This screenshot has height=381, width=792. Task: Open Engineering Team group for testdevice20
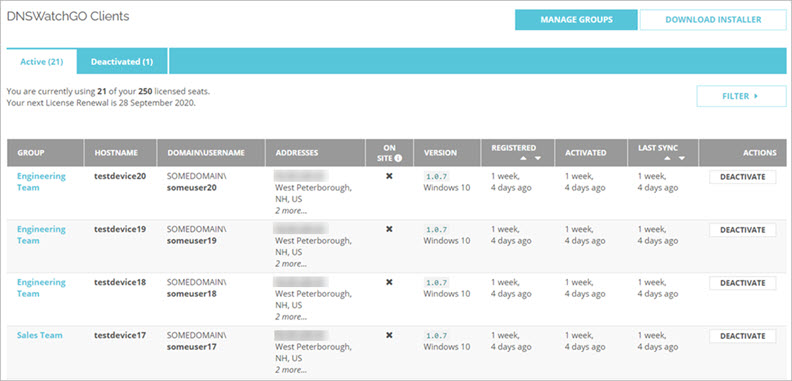click(x=41, y=181)
